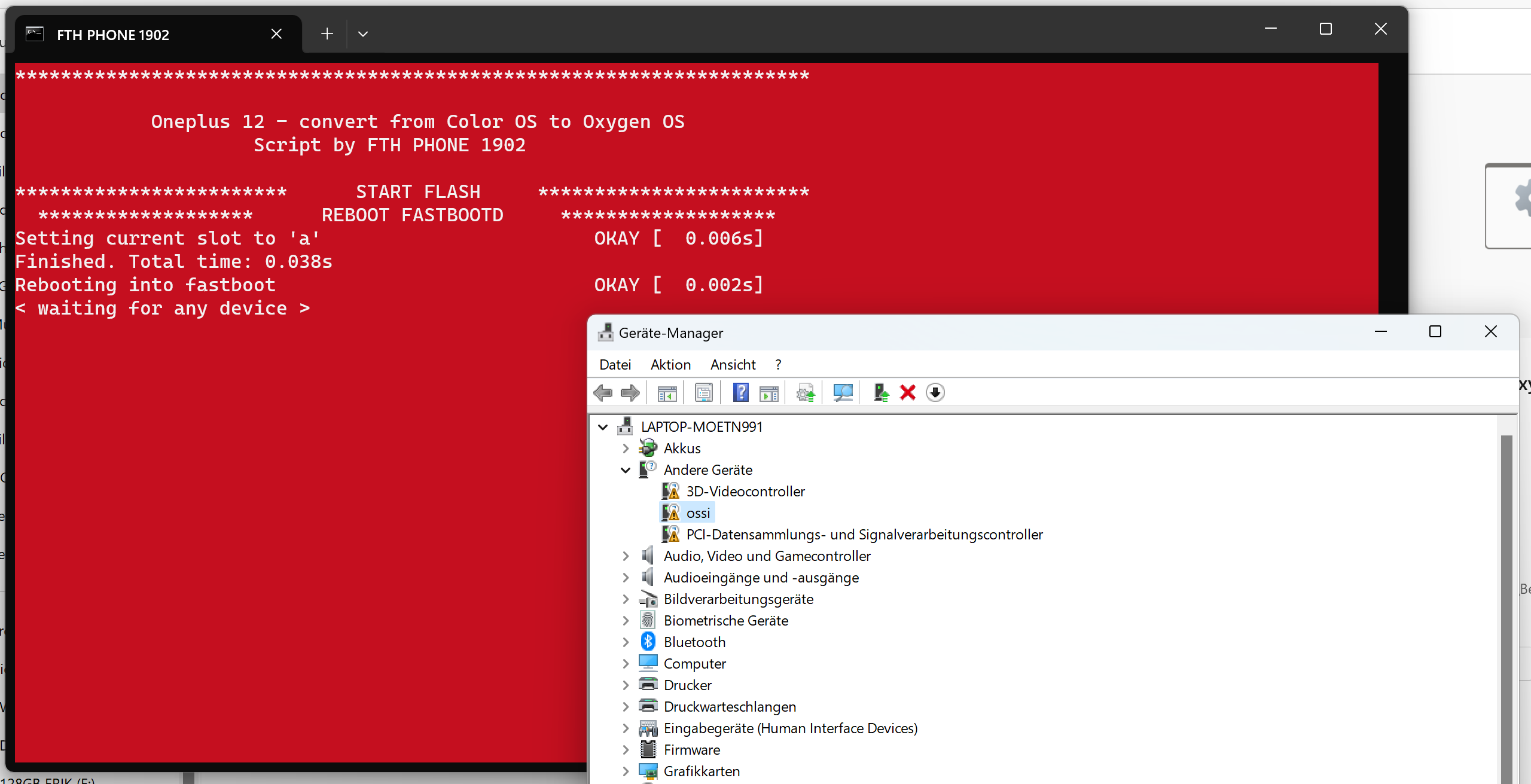Maximize the terminal window
1531x784 pixels.
coord(1326,29)
